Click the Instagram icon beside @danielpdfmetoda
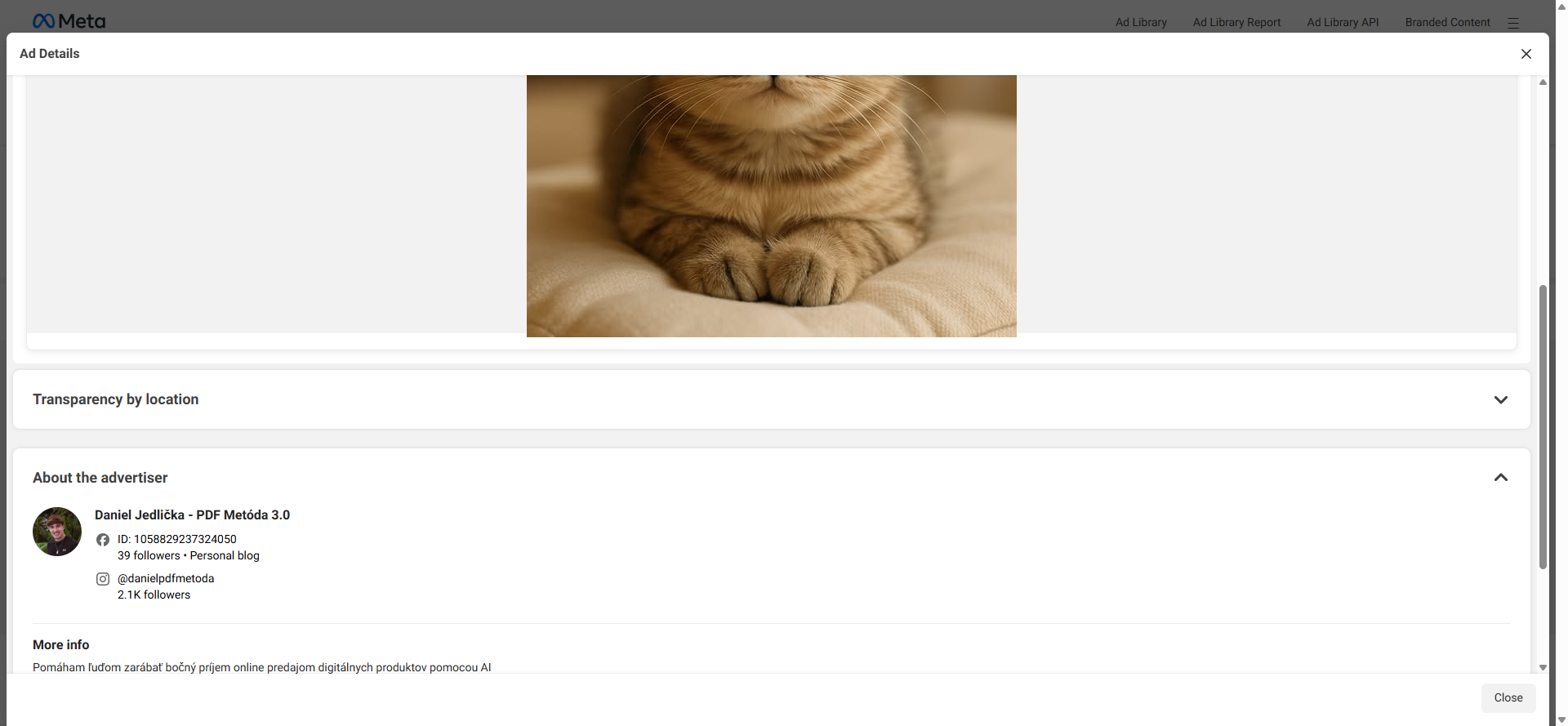The image size is (1568, 726). coord(103,579)
